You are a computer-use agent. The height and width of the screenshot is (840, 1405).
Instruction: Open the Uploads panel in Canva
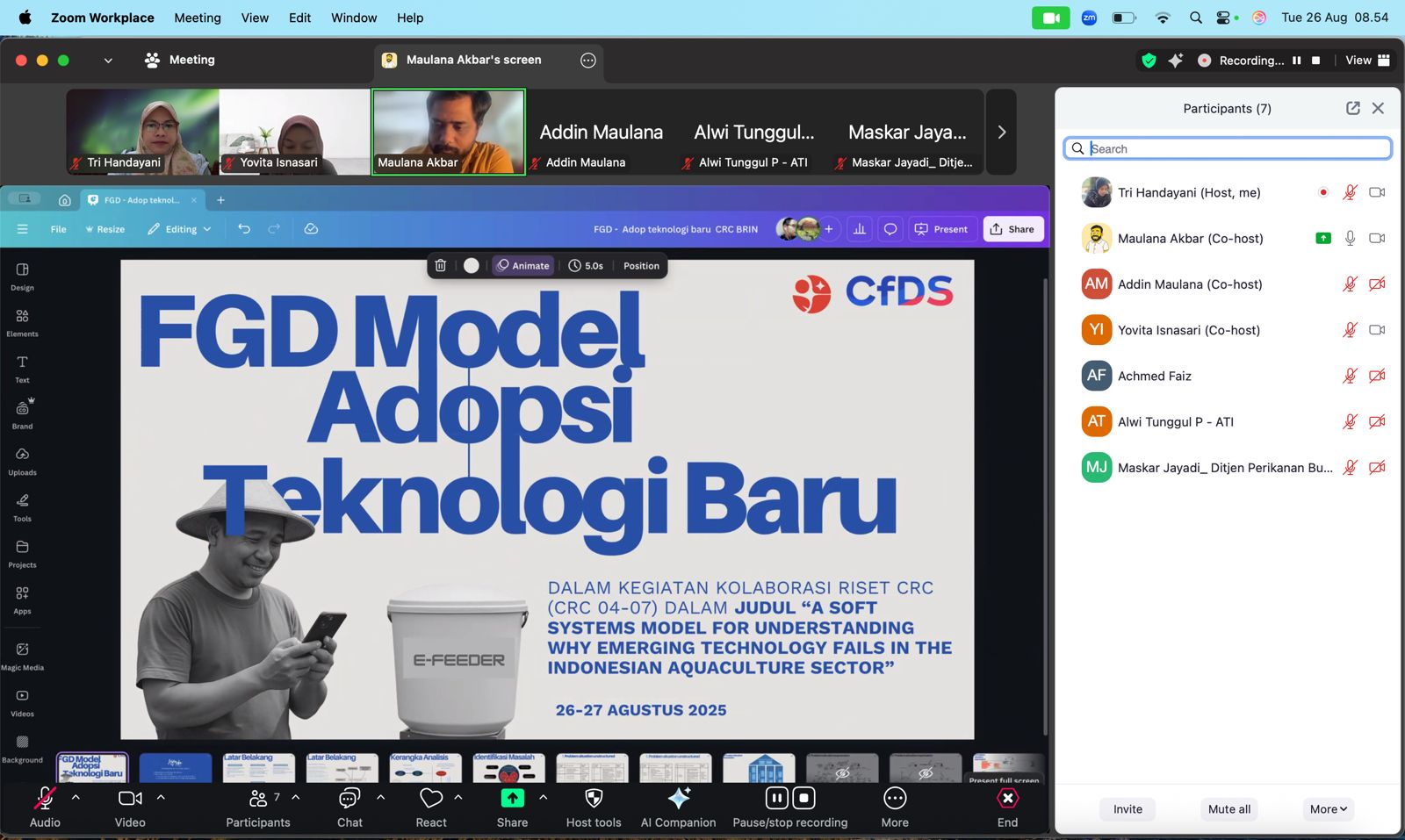coord(22,461)
